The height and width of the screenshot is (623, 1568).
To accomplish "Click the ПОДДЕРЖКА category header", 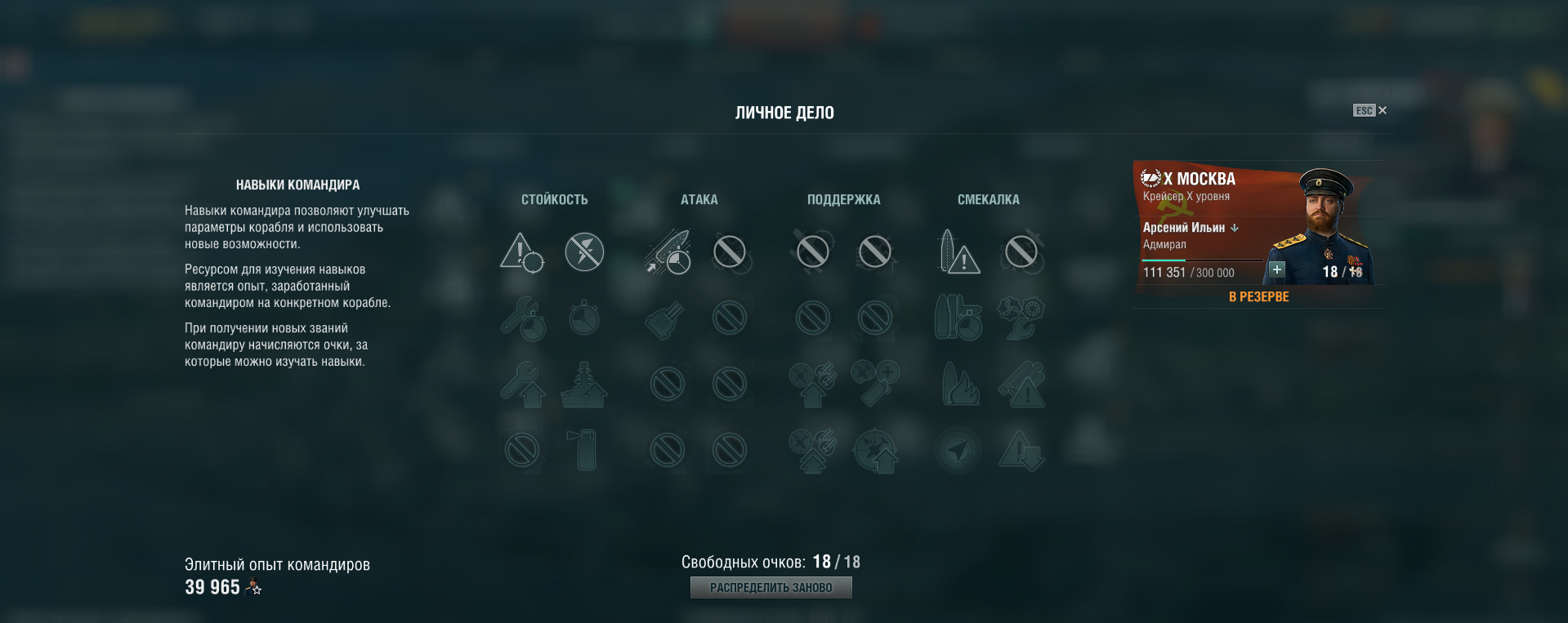I will tap(844, 199).
